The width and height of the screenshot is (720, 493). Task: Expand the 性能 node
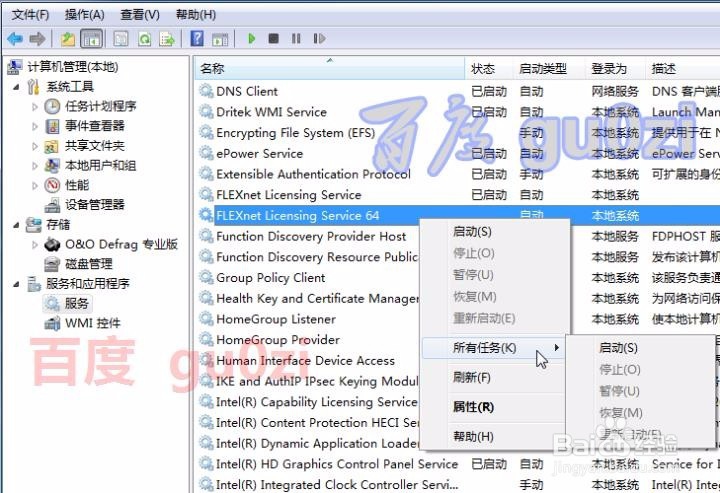pos(35,185)
